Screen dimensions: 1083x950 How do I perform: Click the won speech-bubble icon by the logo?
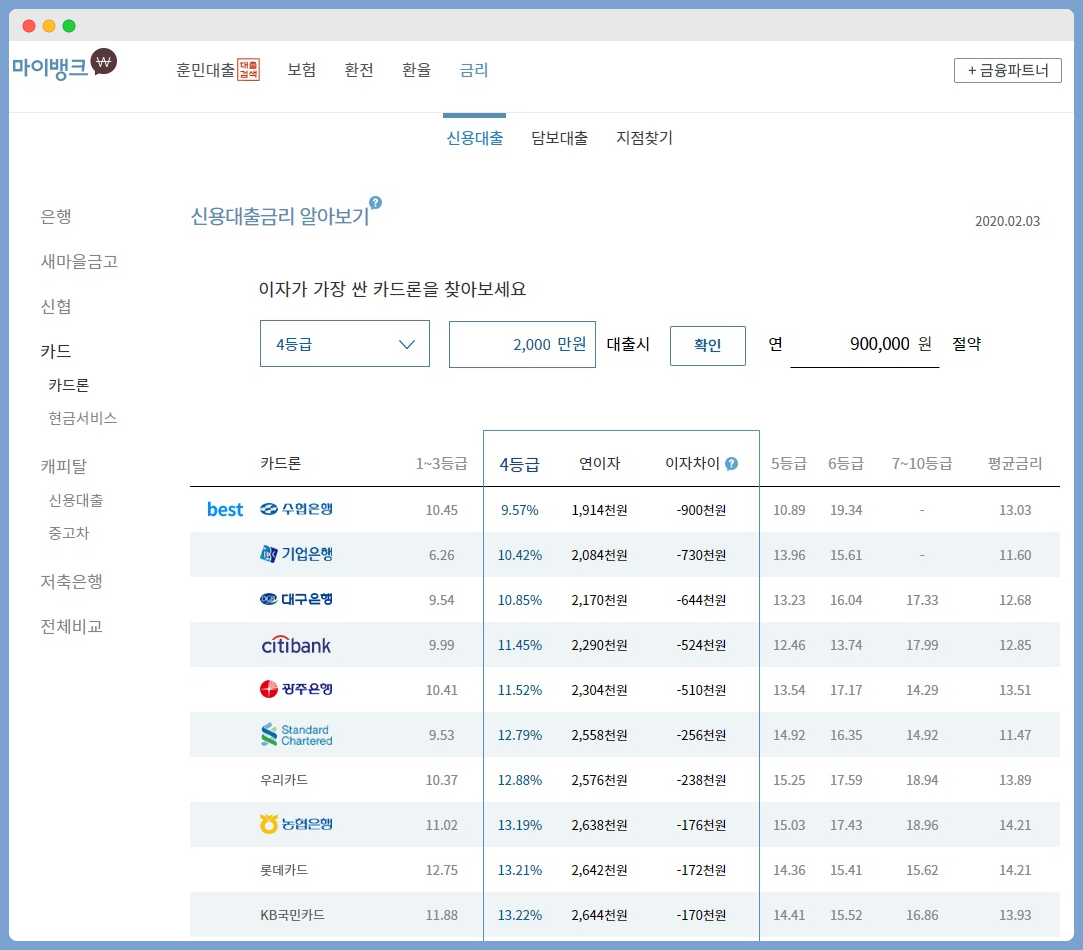coord(104,62)
